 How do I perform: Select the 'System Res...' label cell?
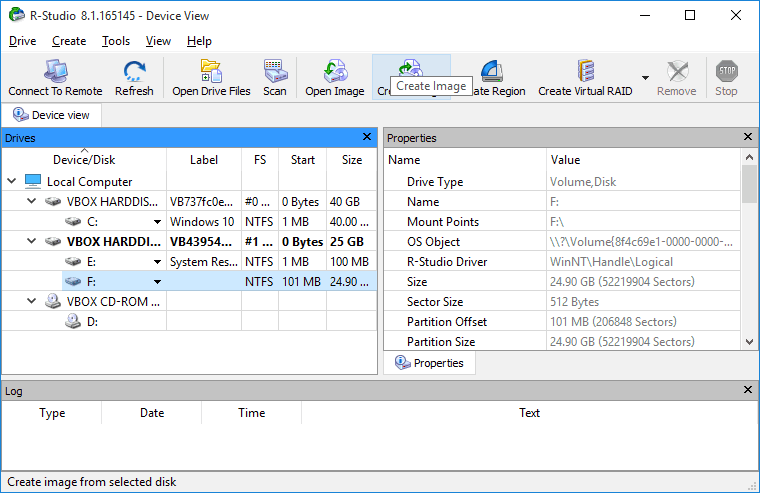pyautogui.click(x=204, y=262)
